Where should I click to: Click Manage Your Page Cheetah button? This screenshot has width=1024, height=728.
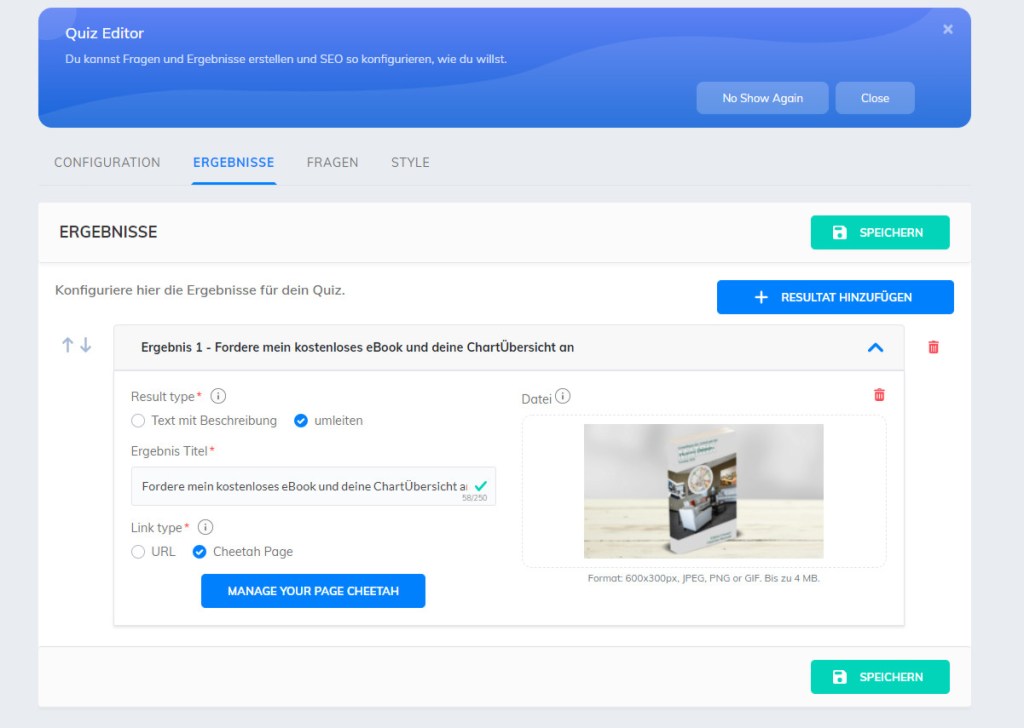point(313,591)
